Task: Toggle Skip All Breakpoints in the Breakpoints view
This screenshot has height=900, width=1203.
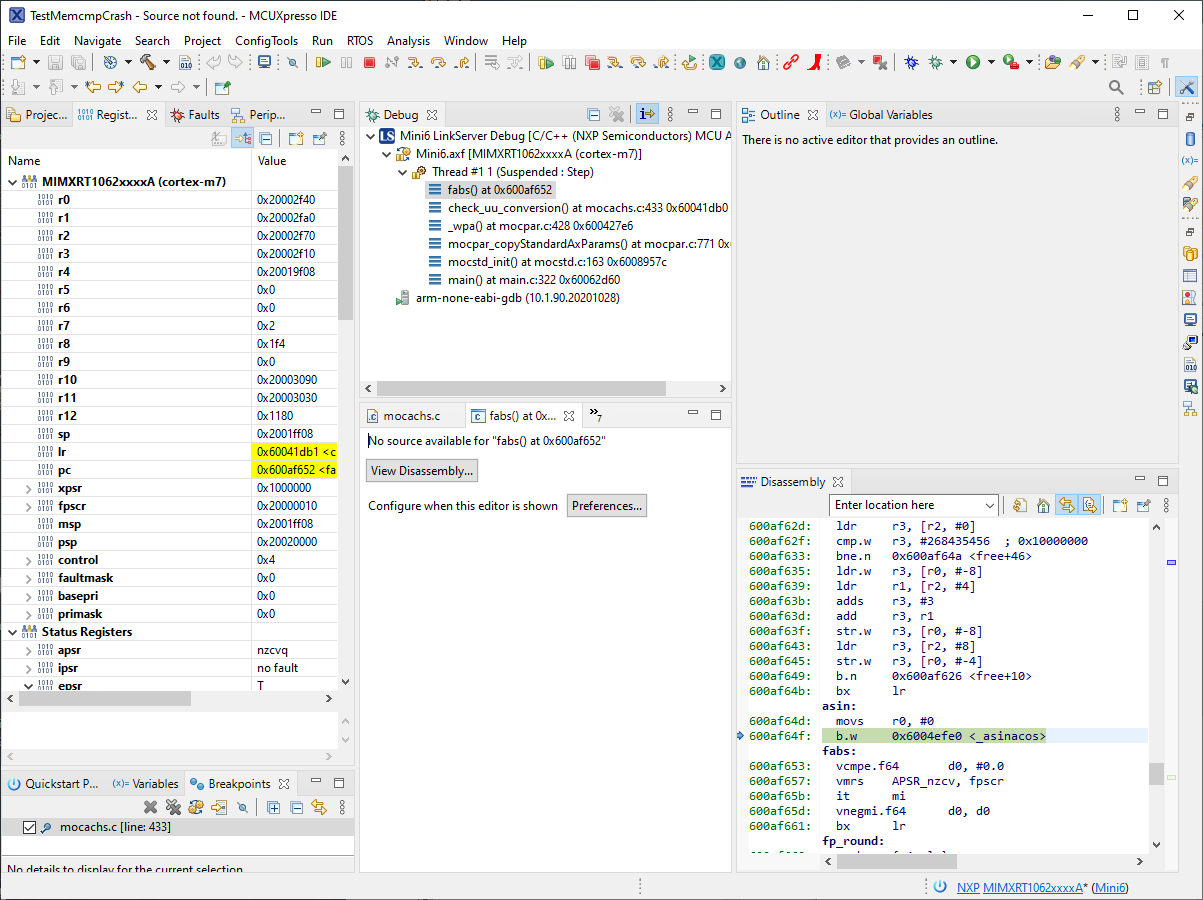Action: (243, 807)
